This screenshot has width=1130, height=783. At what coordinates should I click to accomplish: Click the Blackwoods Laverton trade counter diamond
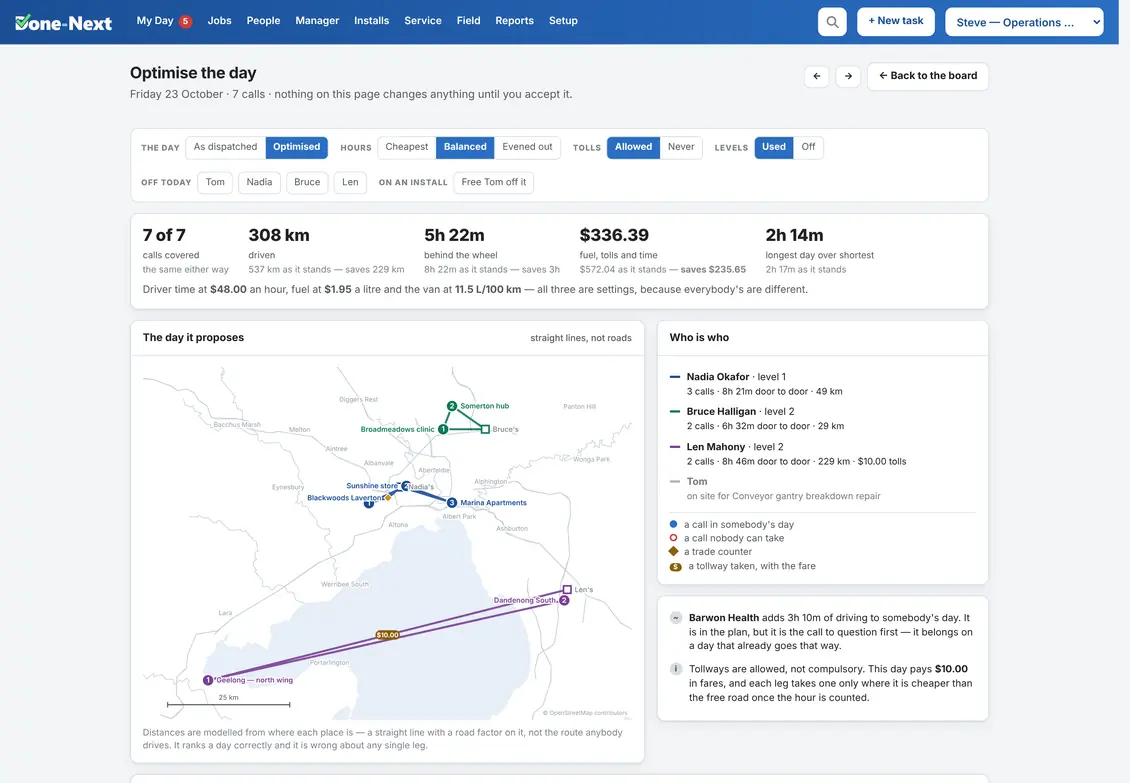tap(388, 497)
